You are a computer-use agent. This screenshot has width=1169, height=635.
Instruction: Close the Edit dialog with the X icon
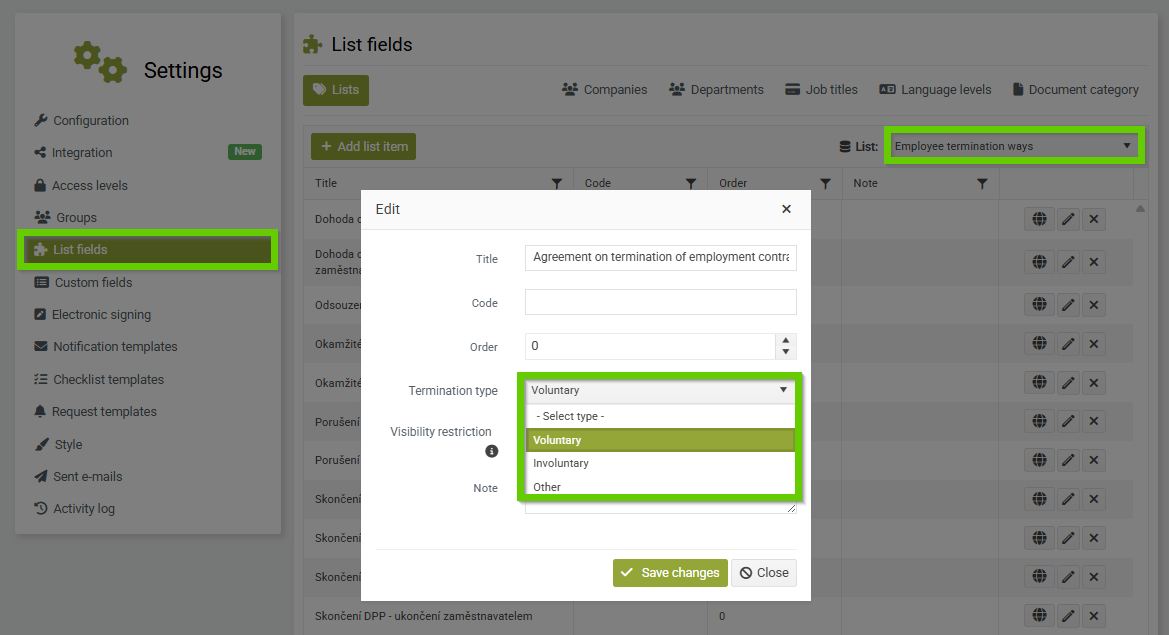tap(786, 209)
